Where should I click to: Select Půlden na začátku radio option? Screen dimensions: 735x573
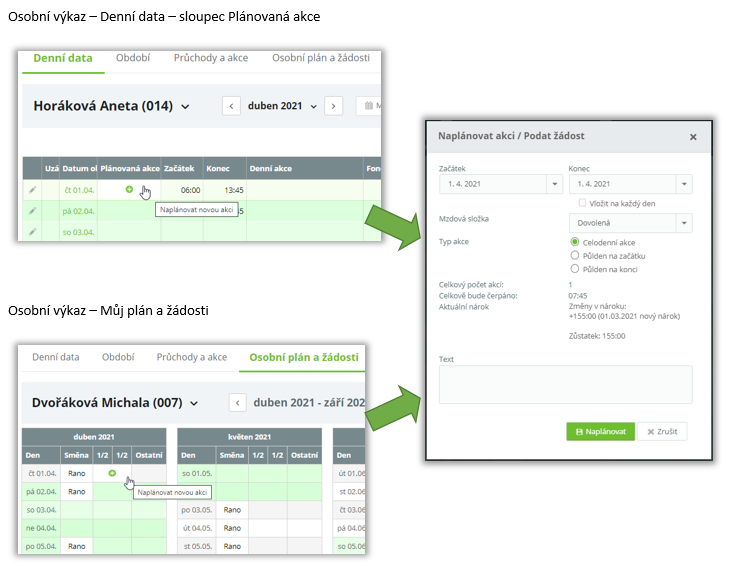pos(575,255)
